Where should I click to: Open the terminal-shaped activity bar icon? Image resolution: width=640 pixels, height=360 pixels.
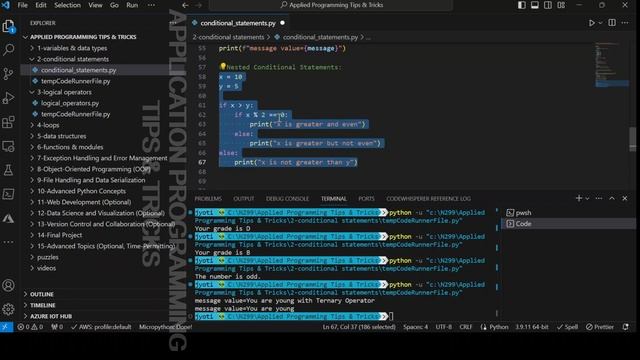(8, 194)
